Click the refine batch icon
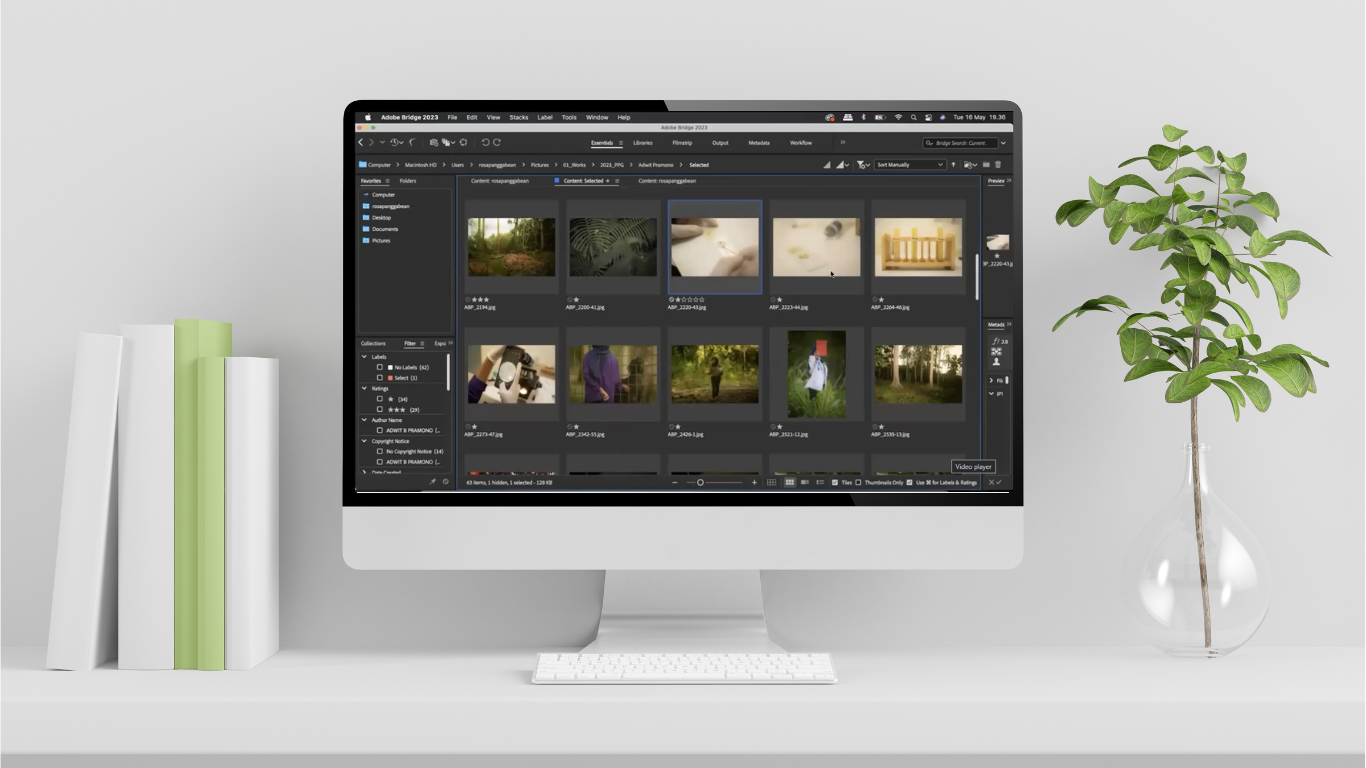Screen dimensions: 1366x768 (x=447, y=143)
